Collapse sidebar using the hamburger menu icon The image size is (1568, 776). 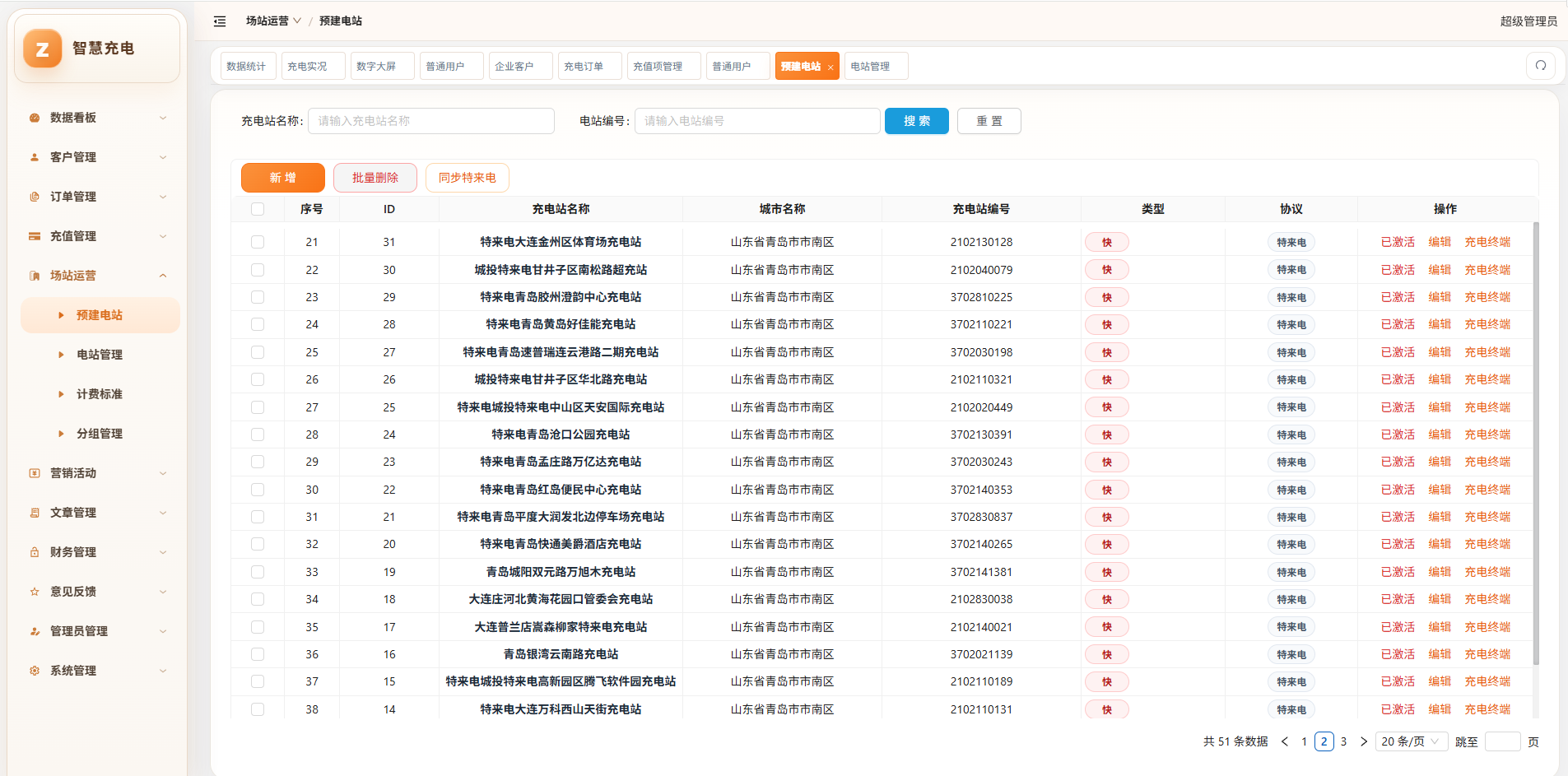(220, 21)
